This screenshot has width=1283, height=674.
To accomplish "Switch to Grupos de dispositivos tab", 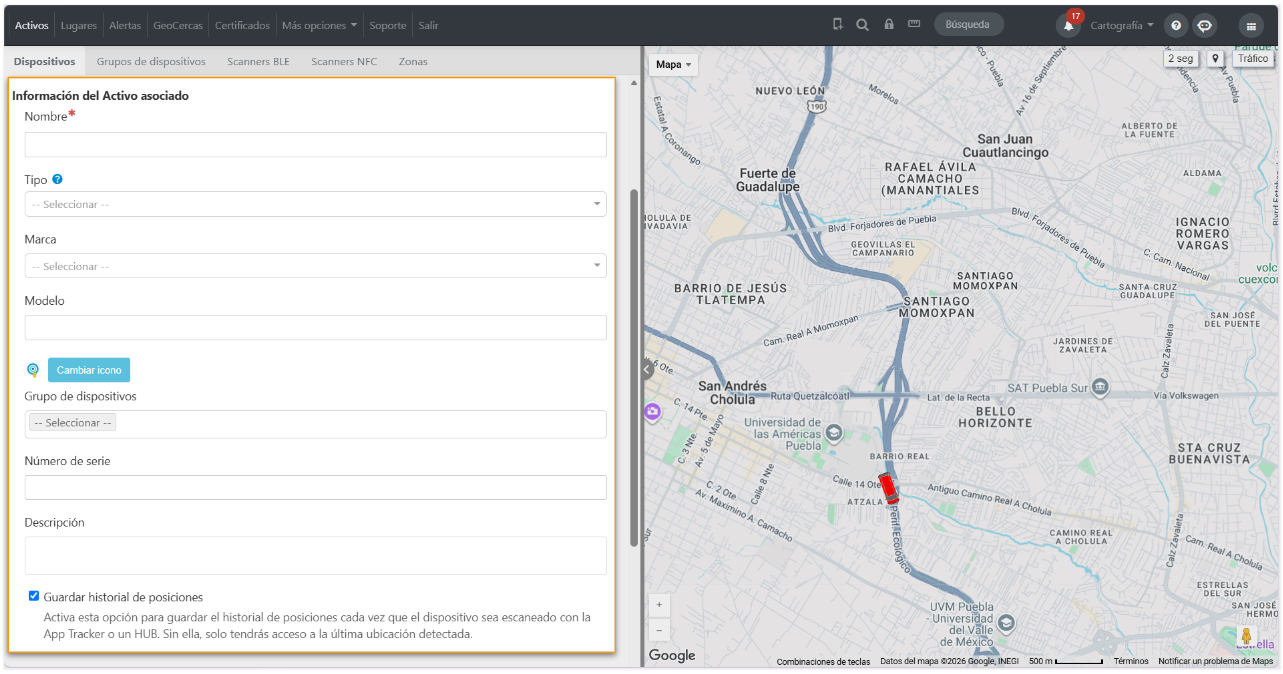I will point(151,61).
